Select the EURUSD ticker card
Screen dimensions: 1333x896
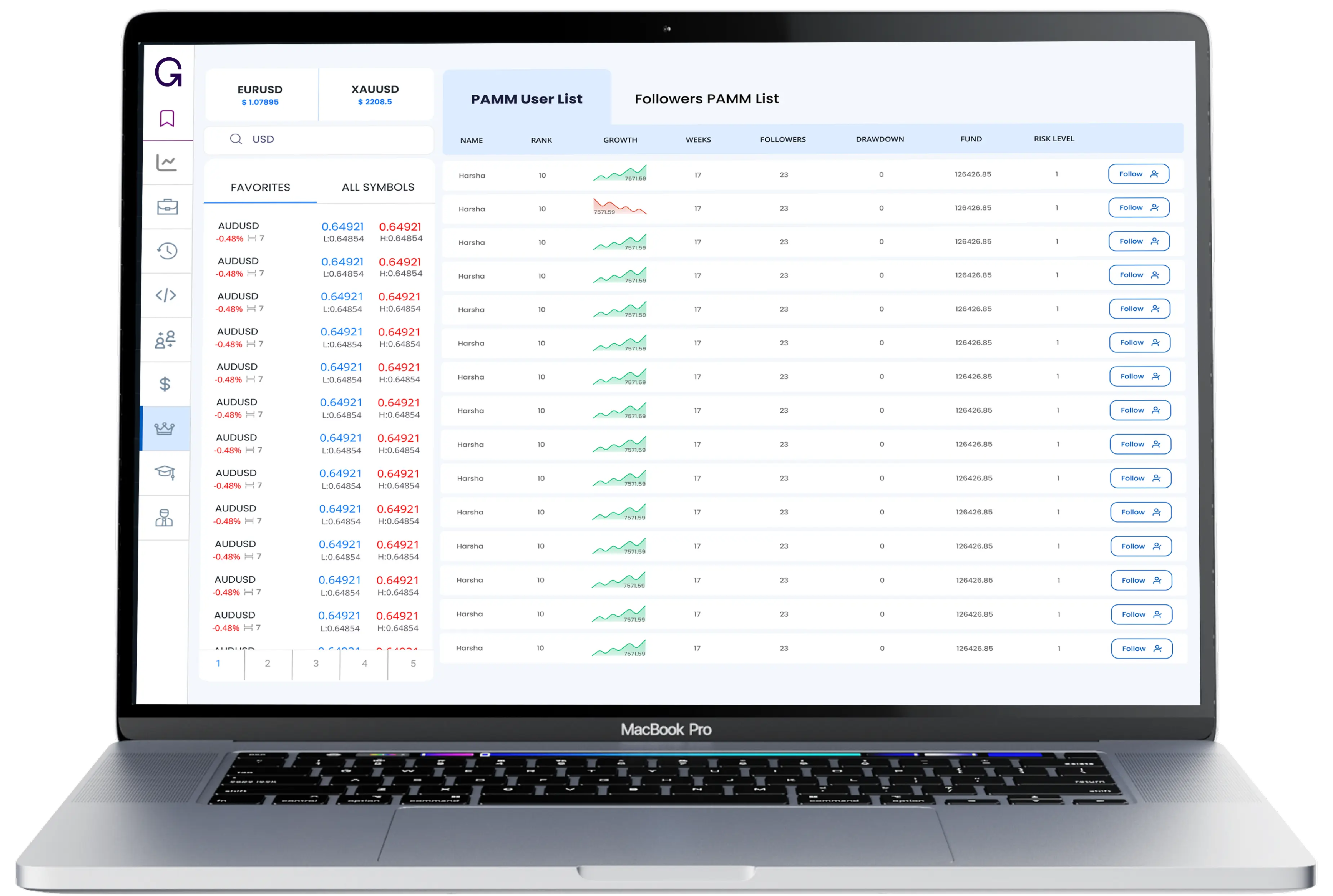(261, 95)
